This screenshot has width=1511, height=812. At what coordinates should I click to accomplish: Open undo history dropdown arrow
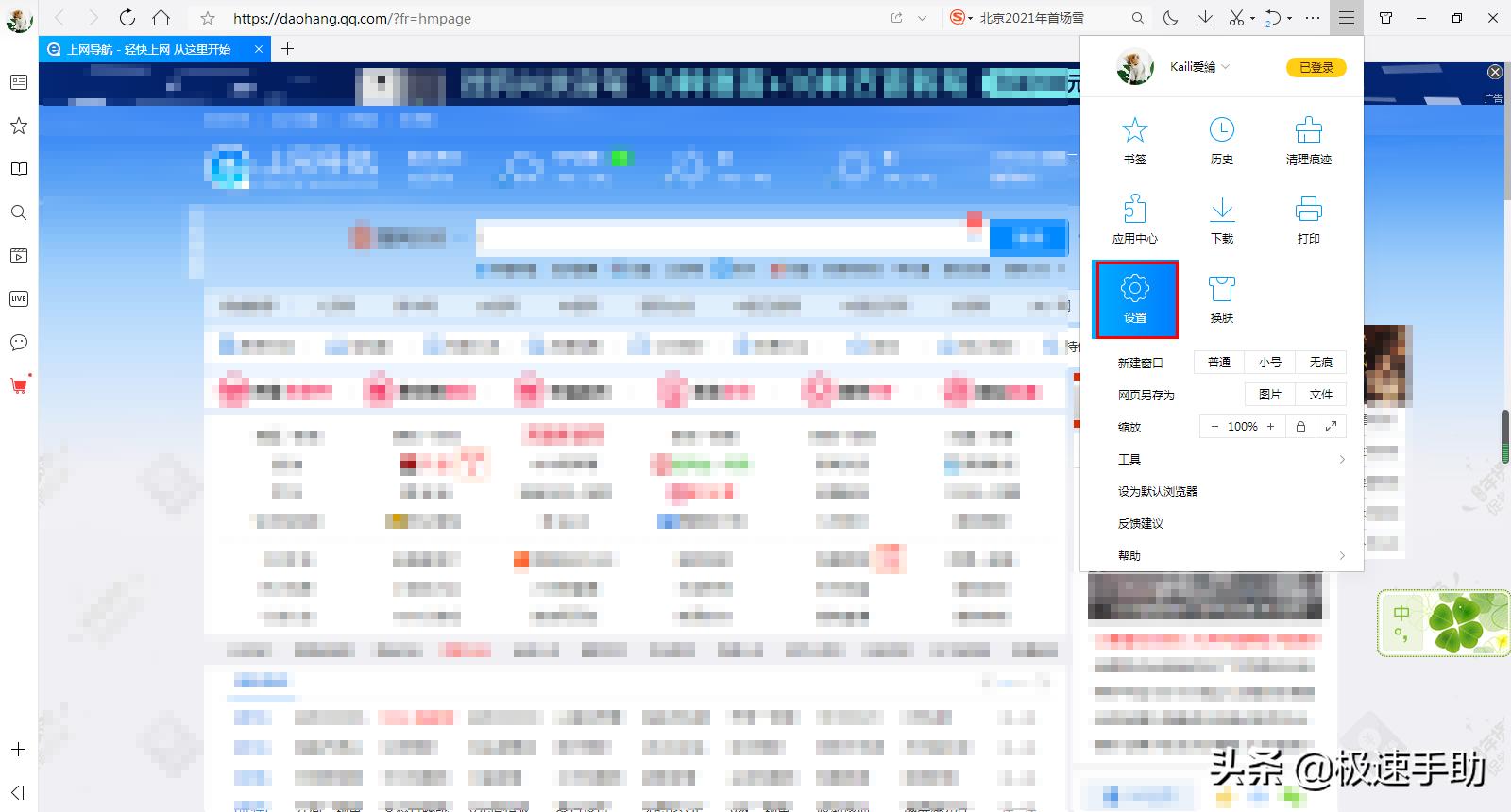(1289, 19)
